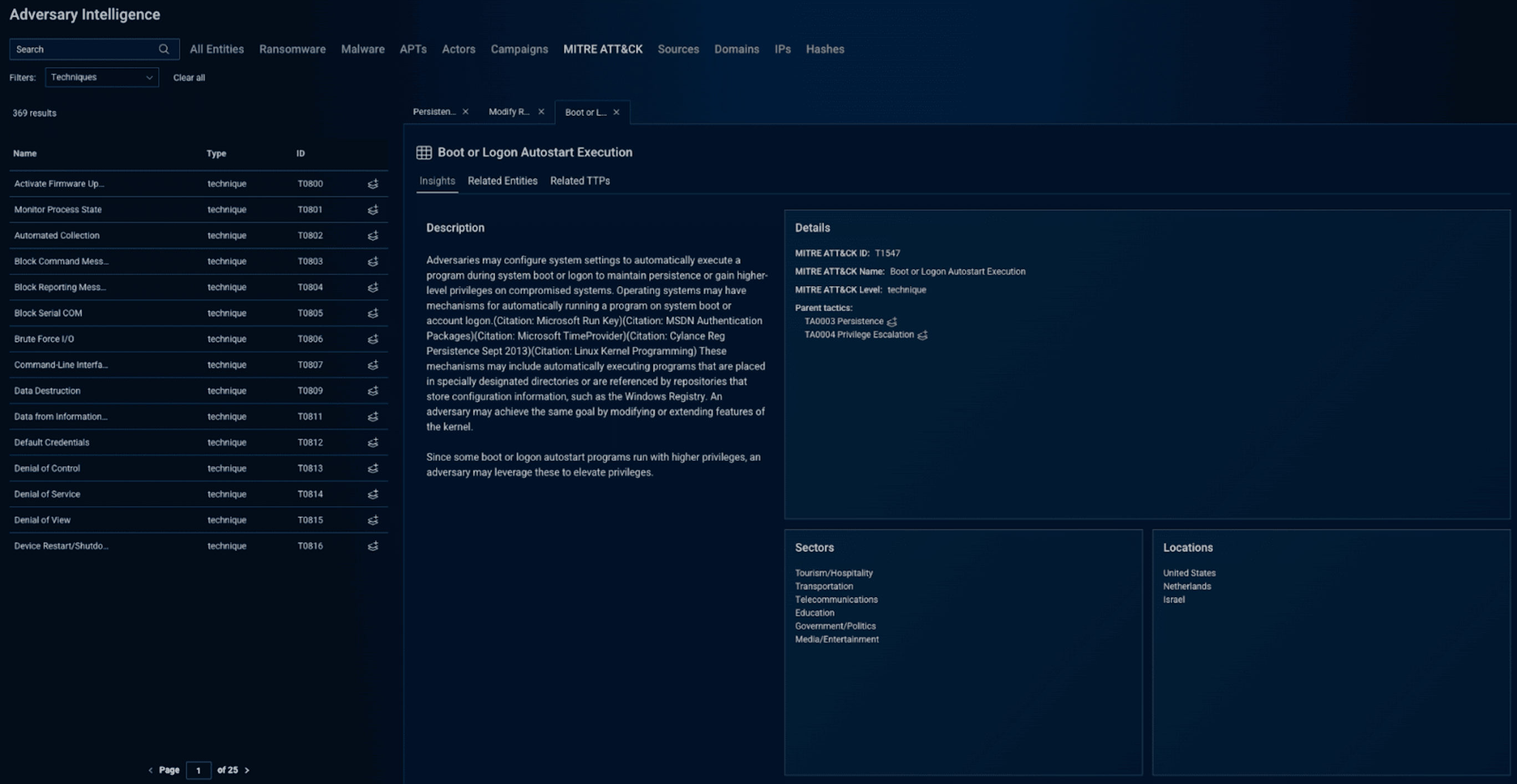
Task: Open the Techniques filter dropdown
Action: click(x=101, y=77)
